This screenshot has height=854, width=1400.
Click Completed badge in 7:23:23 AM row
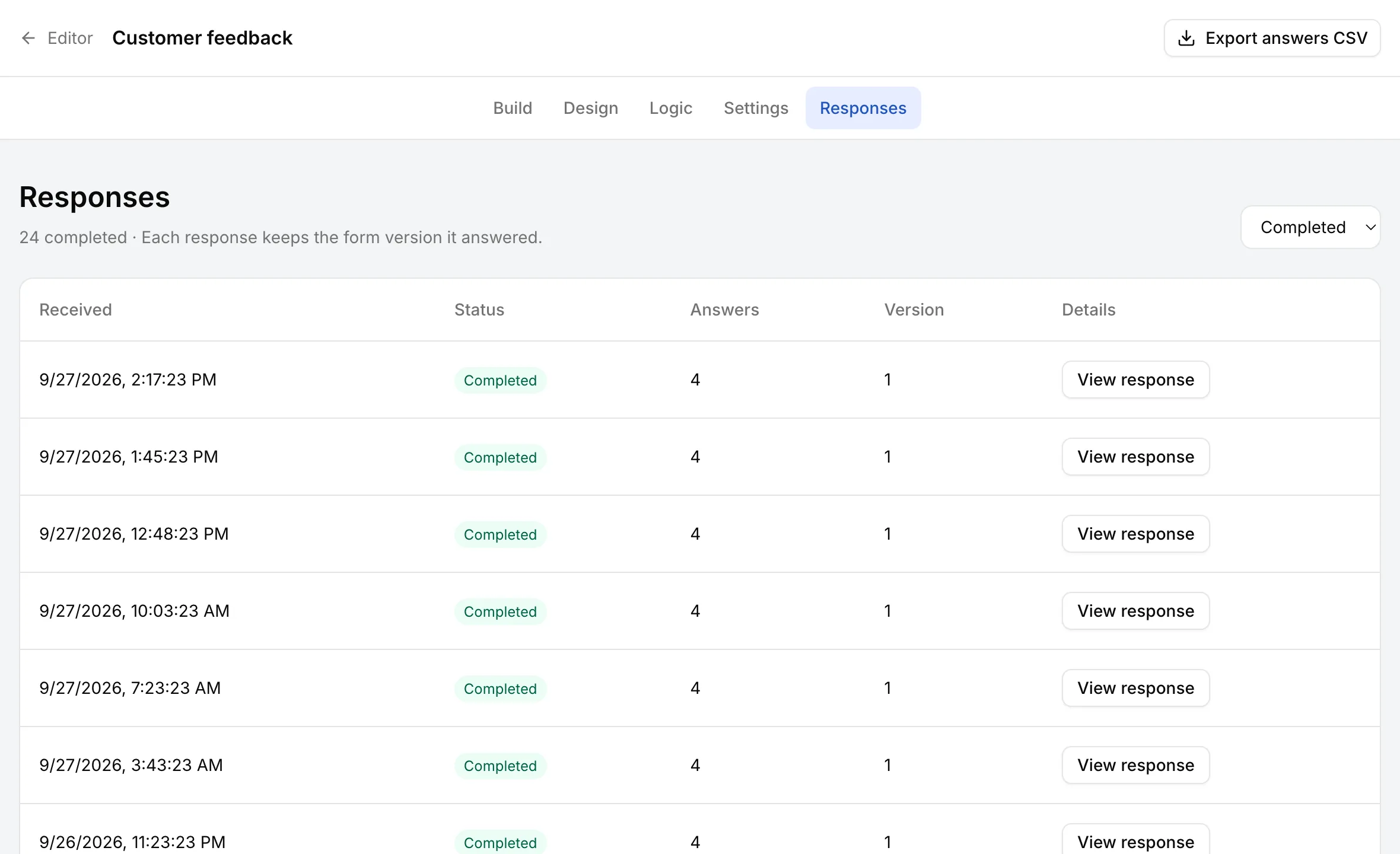coord(500,689)
